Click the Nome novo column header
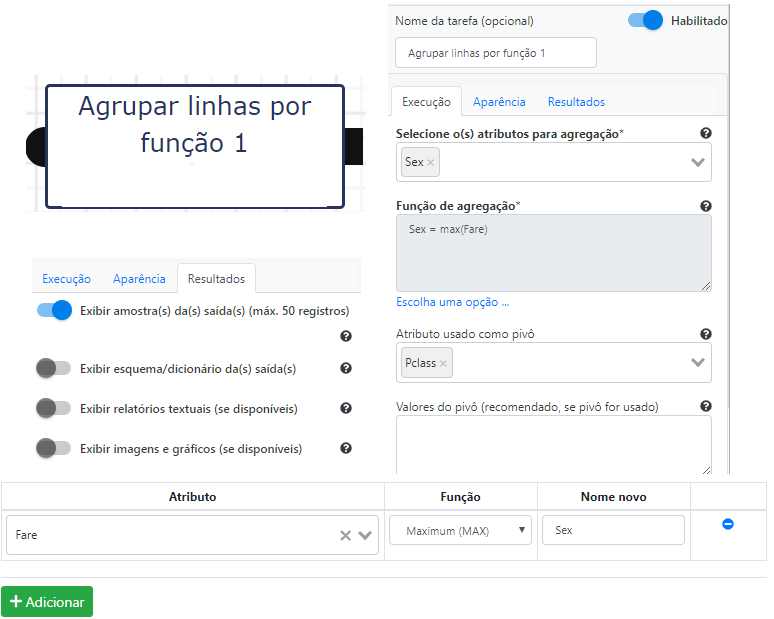774x619 pixels. tap(613, 497)
